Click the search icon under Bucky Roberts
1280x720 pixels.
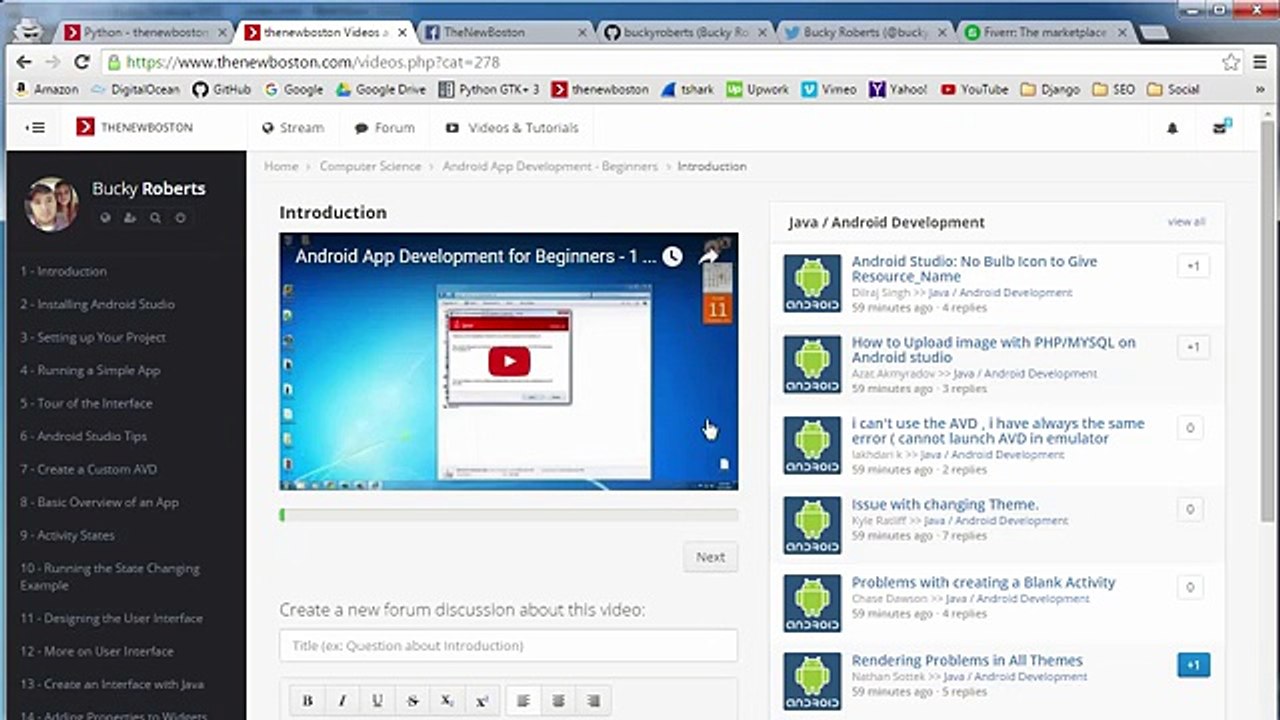pos(155,217)
